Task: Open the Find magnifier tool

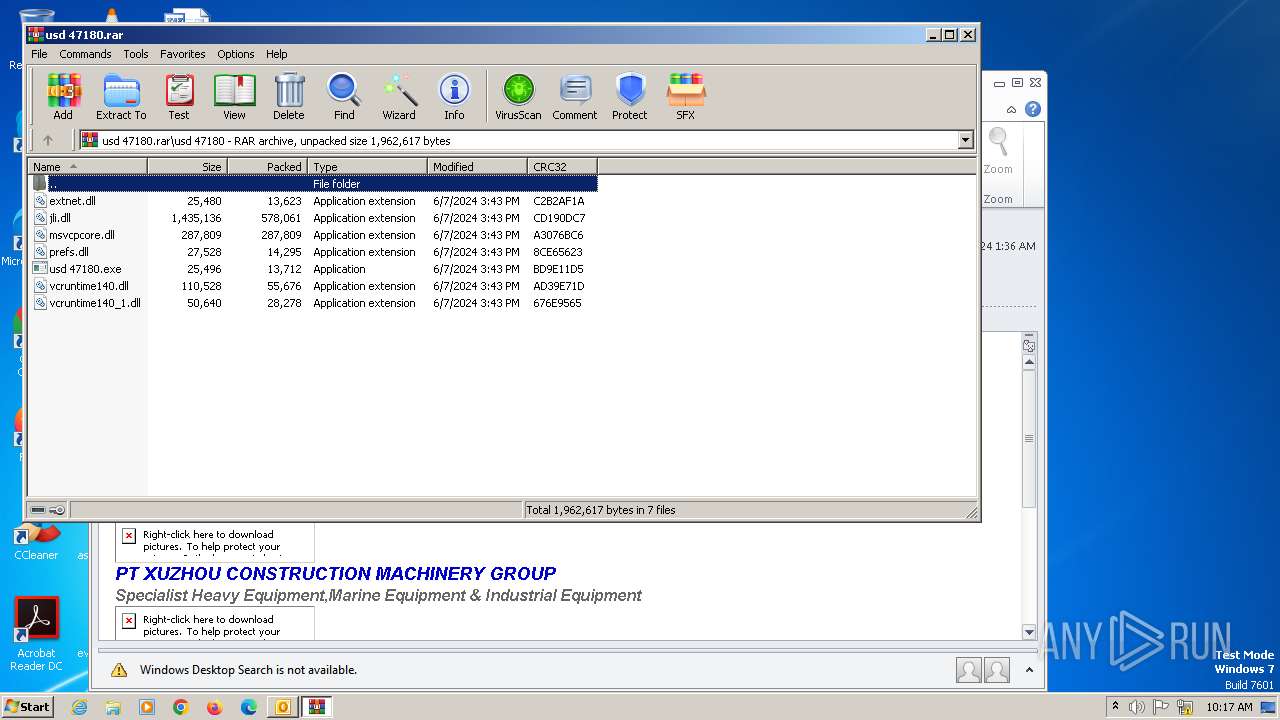Action: click(344, 97)
